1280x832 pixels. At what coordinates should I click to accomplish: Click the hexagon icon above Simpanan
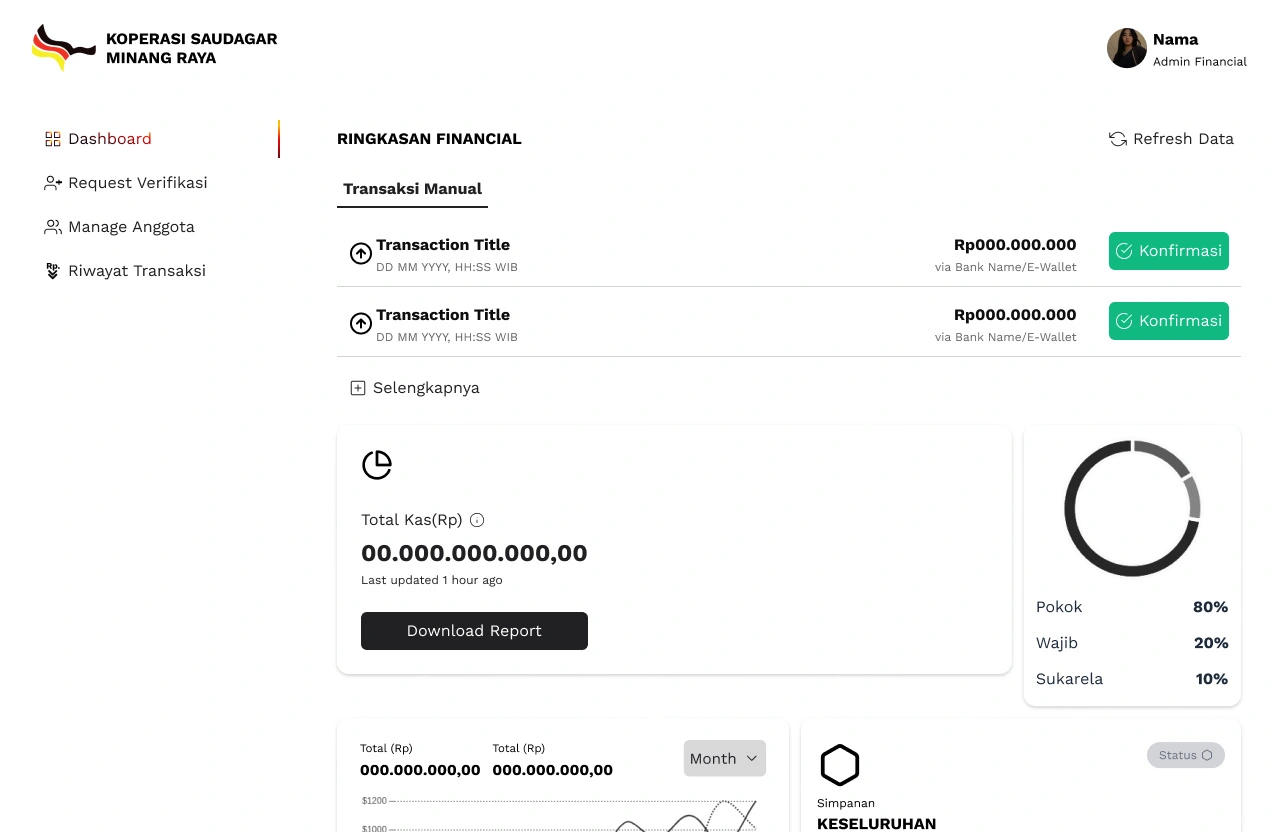click(840, 765)
